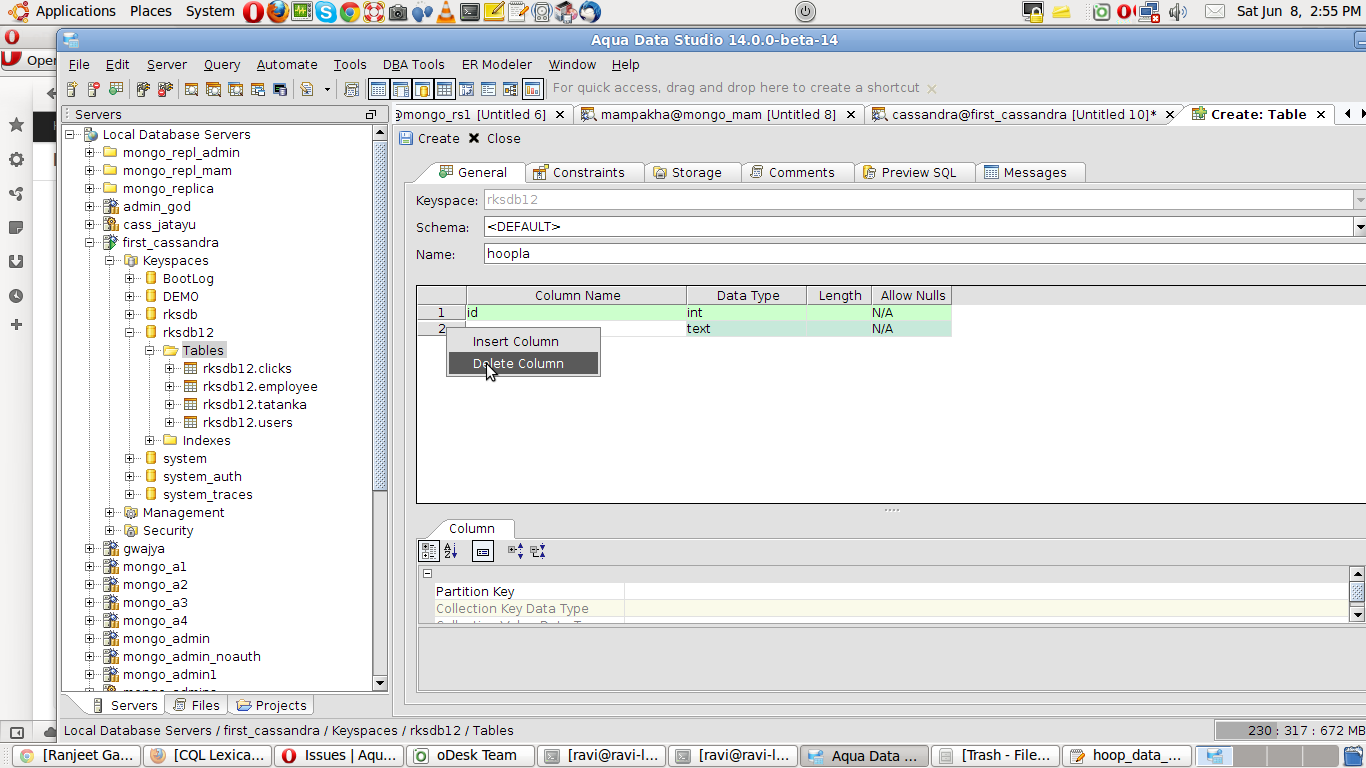
Task: Expand the system_auth keyspace
Action: (x=130, y=477)
